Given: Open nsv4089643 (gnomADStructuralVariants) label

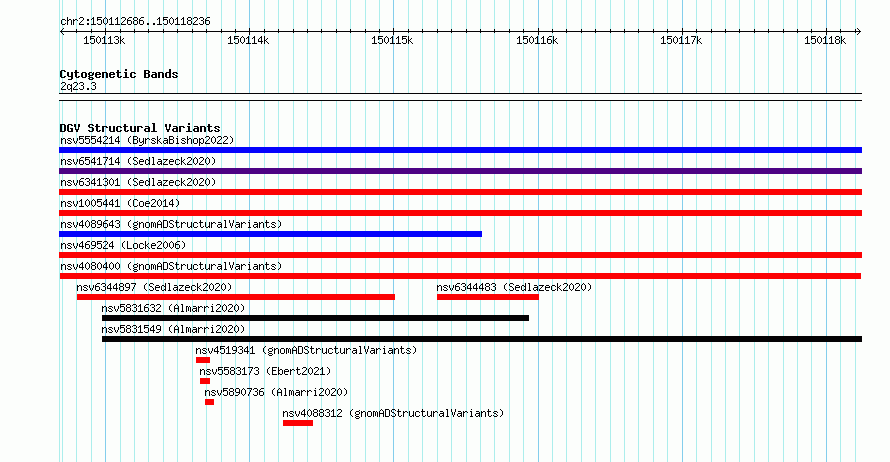Looking at the screenshot, I should (x=171, y=224).
